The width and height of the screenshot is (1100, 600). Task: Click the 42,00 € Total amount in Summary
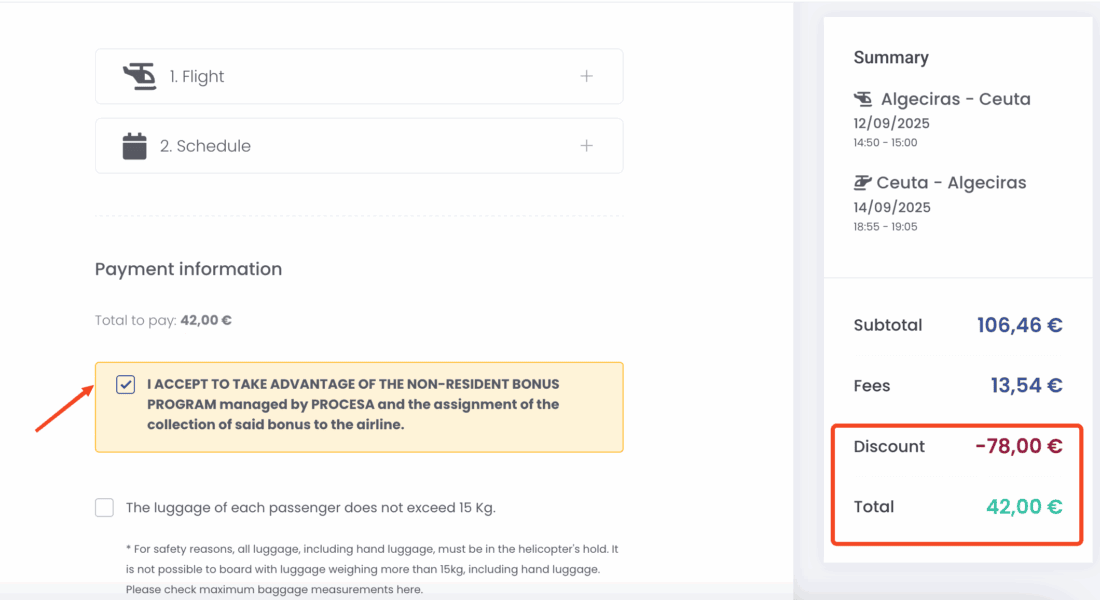click(x=1024, y=507)
